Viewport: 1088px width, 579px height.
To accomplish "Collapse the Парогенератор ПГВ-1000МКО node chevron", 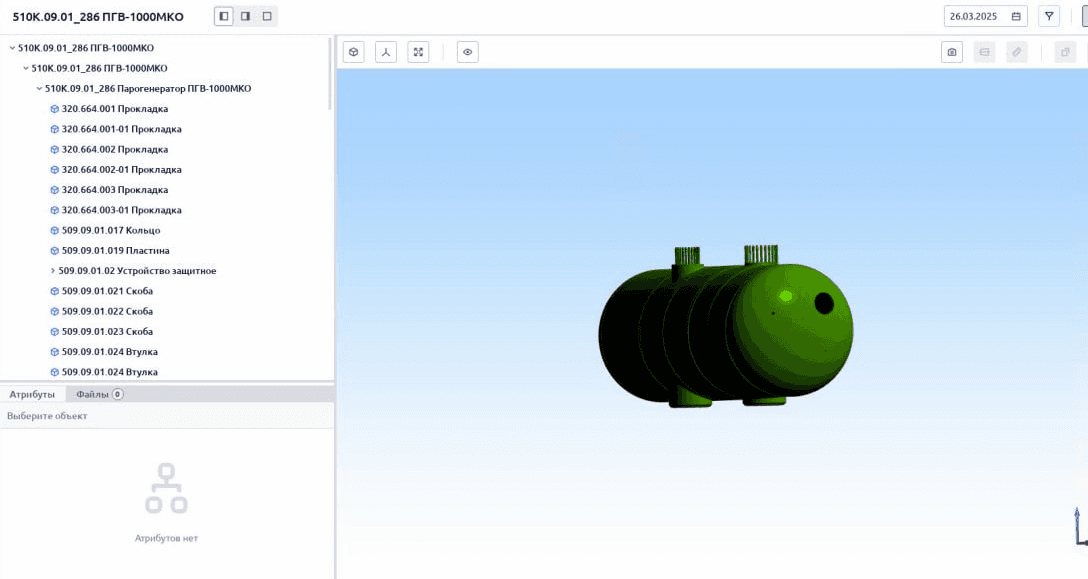I will [x=40, y=88].
